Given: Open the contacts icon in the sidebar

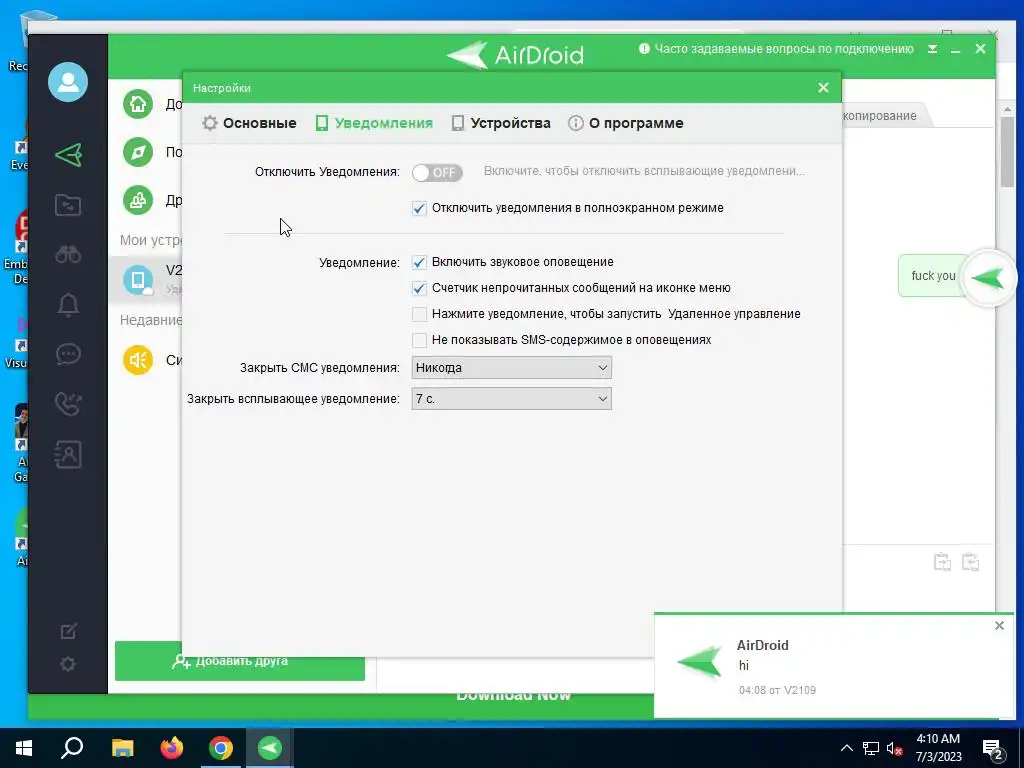Looking at the screenshot, I should (x=68, y=454).
